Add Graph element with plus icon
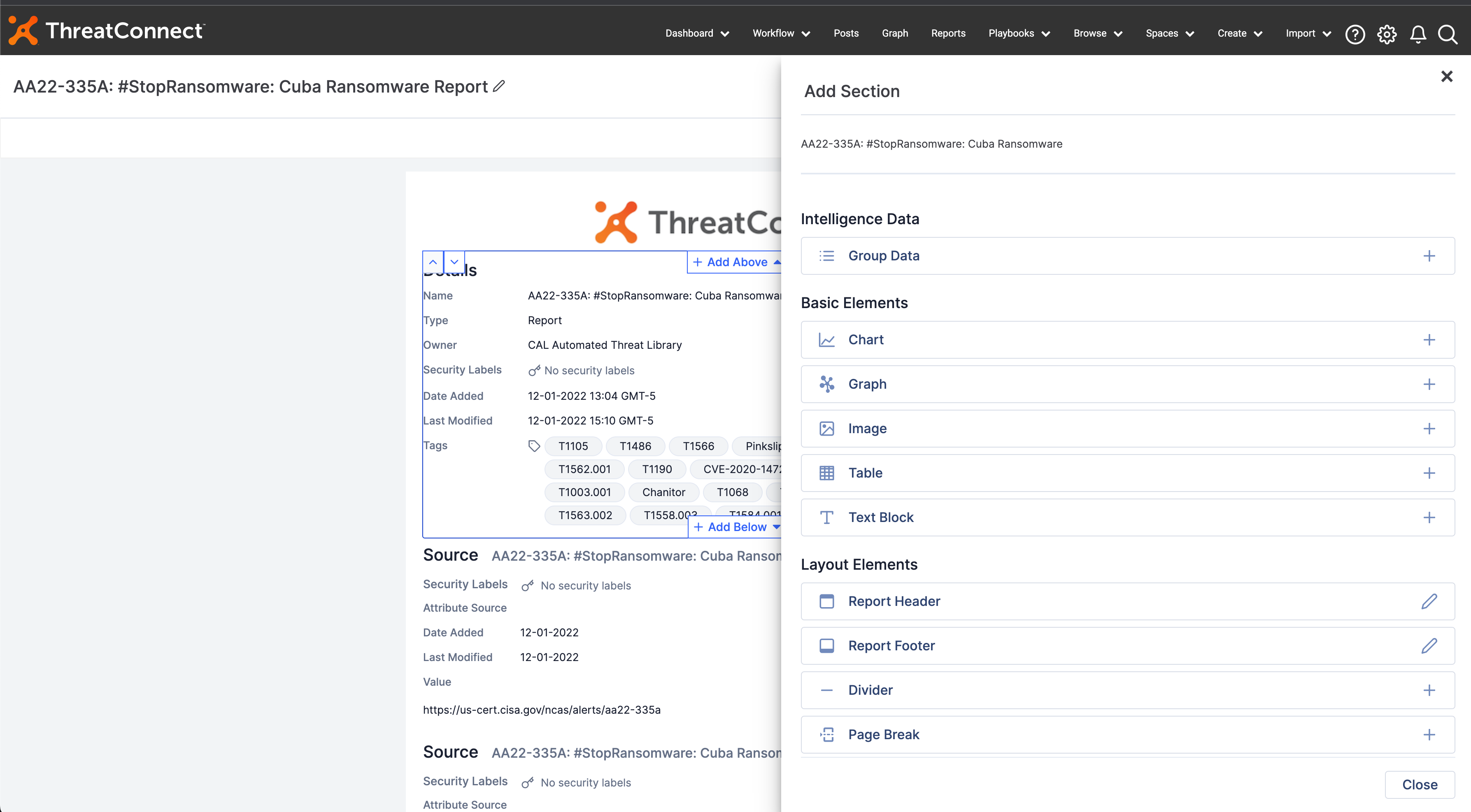 point(1429,384)
